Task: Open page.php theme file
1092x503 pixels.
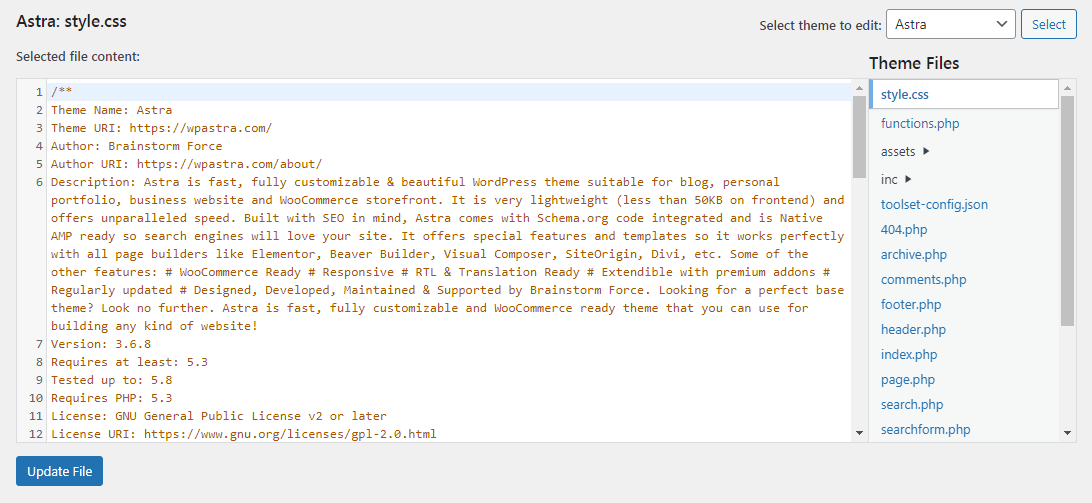Action: tap(907, 380)
